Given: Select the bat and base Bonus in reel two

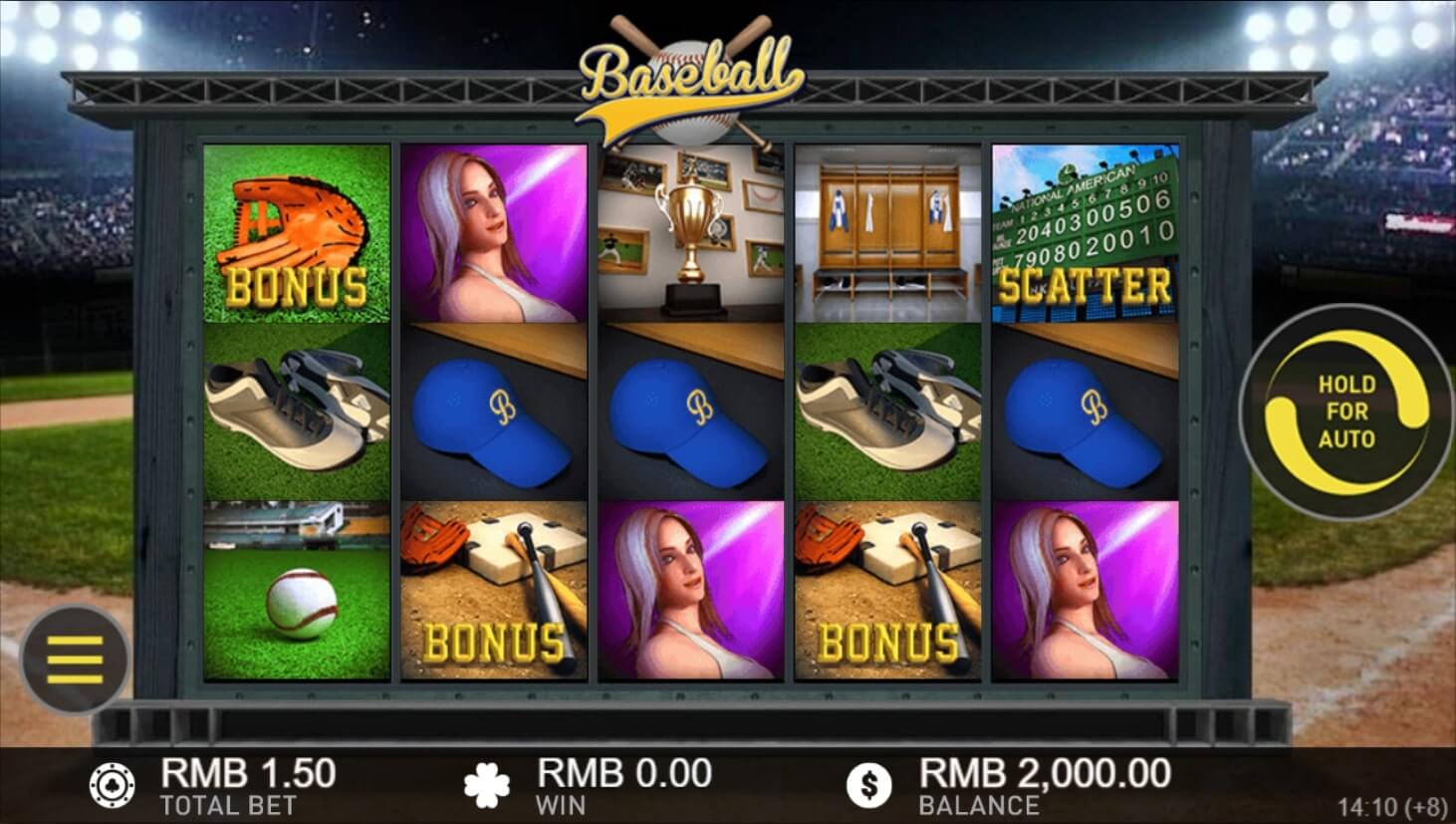Looking at the screenshot, I should 494,591.
